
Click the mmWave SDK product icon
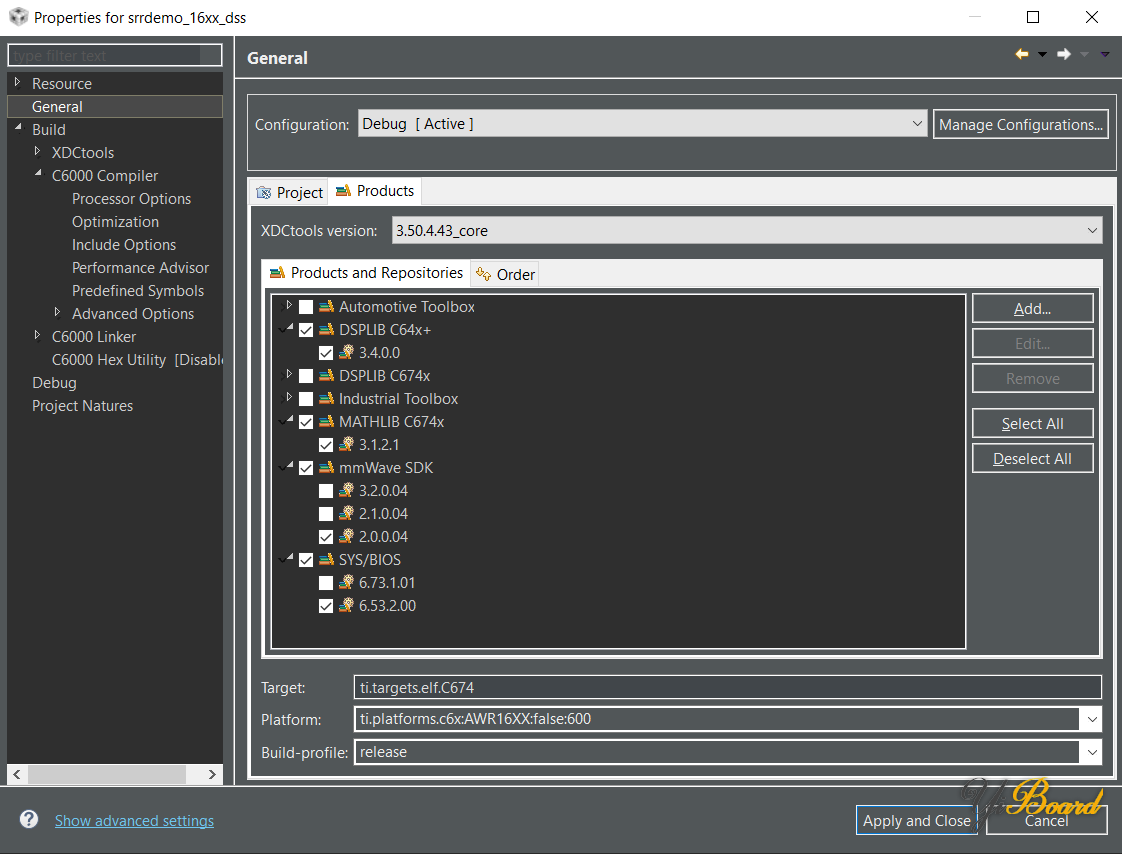click(x=326, y=468)
